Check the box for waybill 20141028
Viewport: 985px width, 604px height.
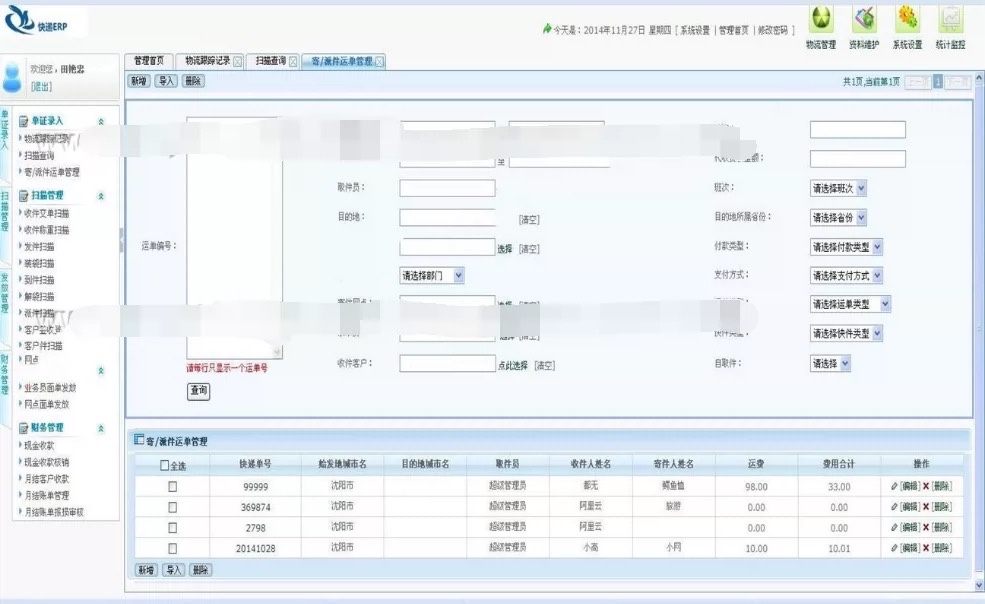(x=173, y=548)
